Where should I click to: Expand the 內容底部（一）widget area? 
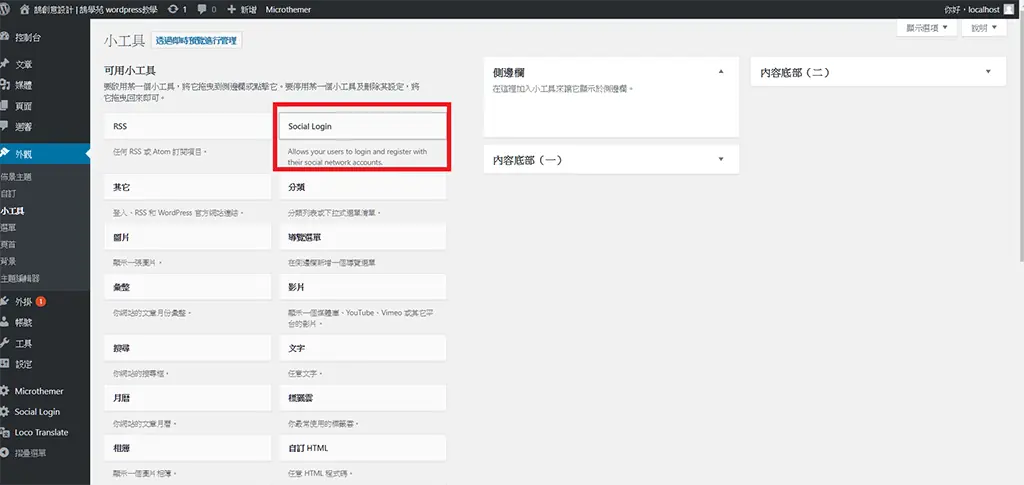click(721, 159)
